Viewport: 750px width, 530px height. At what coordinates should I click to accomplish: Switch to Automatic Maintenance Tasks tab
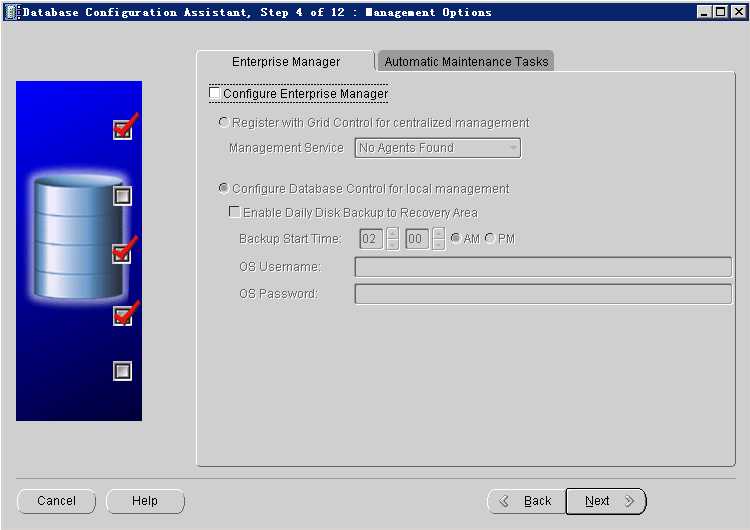pos(466,62)
